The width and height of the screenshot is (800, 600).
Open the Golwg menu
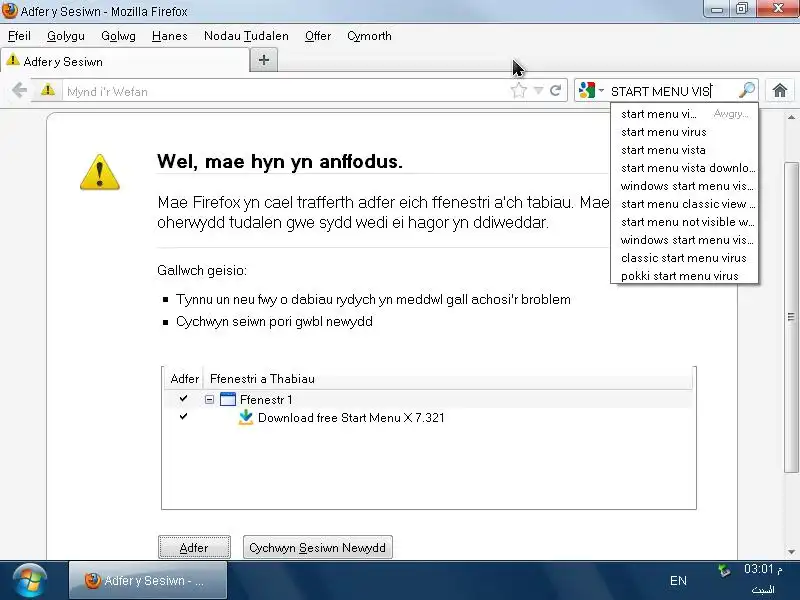(118, 36)
